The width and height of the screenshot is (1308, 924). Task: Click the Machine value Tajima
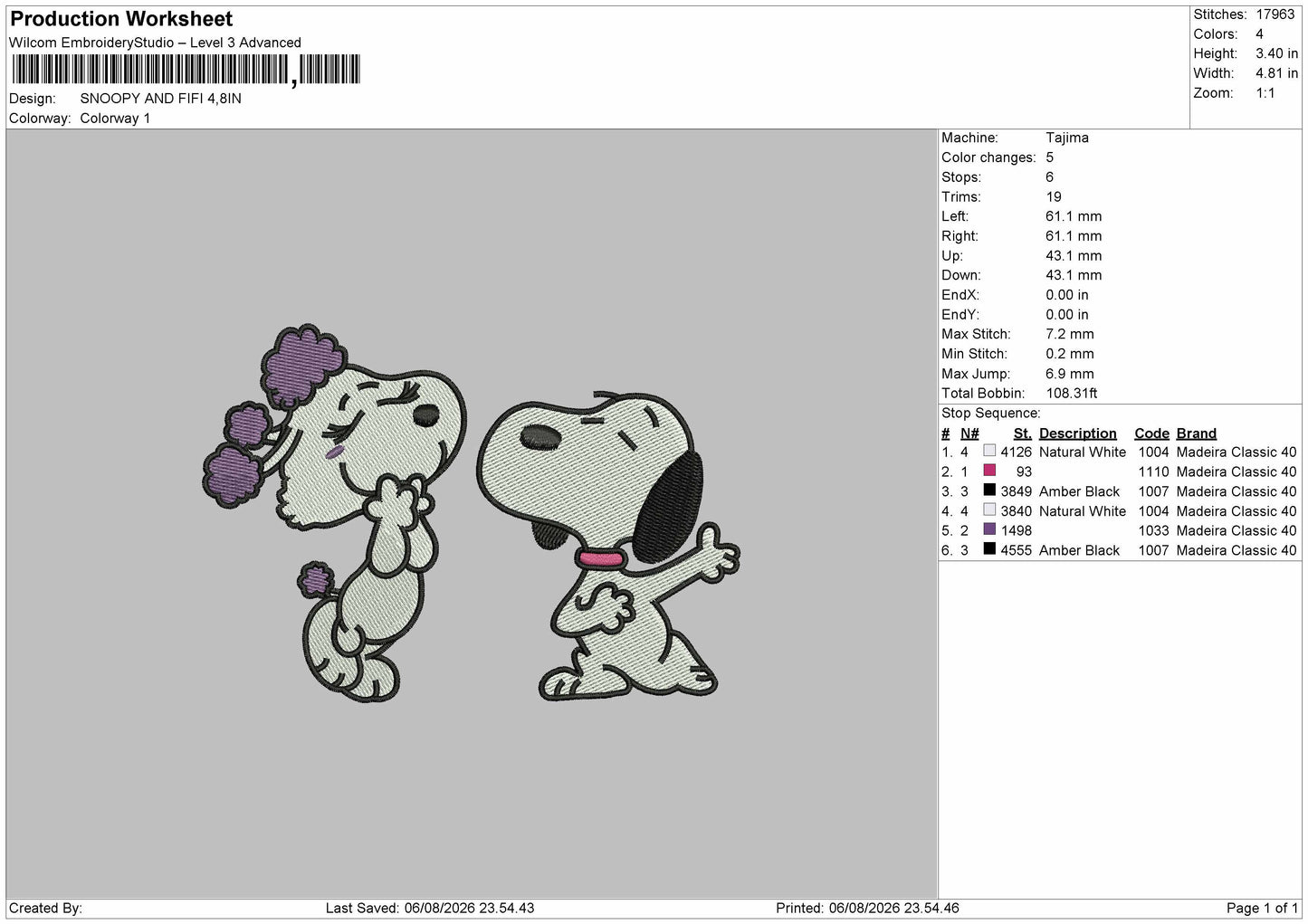click(1067, 138)
